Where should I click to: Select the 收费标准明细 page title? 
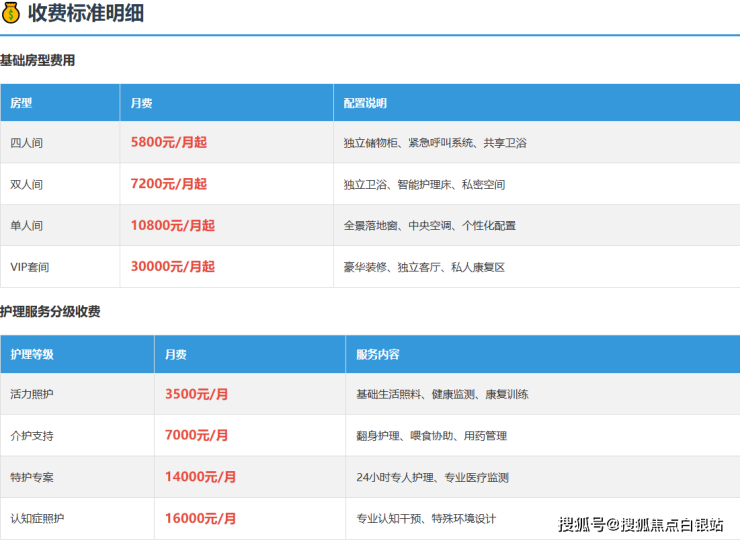[x=86, y=15]
